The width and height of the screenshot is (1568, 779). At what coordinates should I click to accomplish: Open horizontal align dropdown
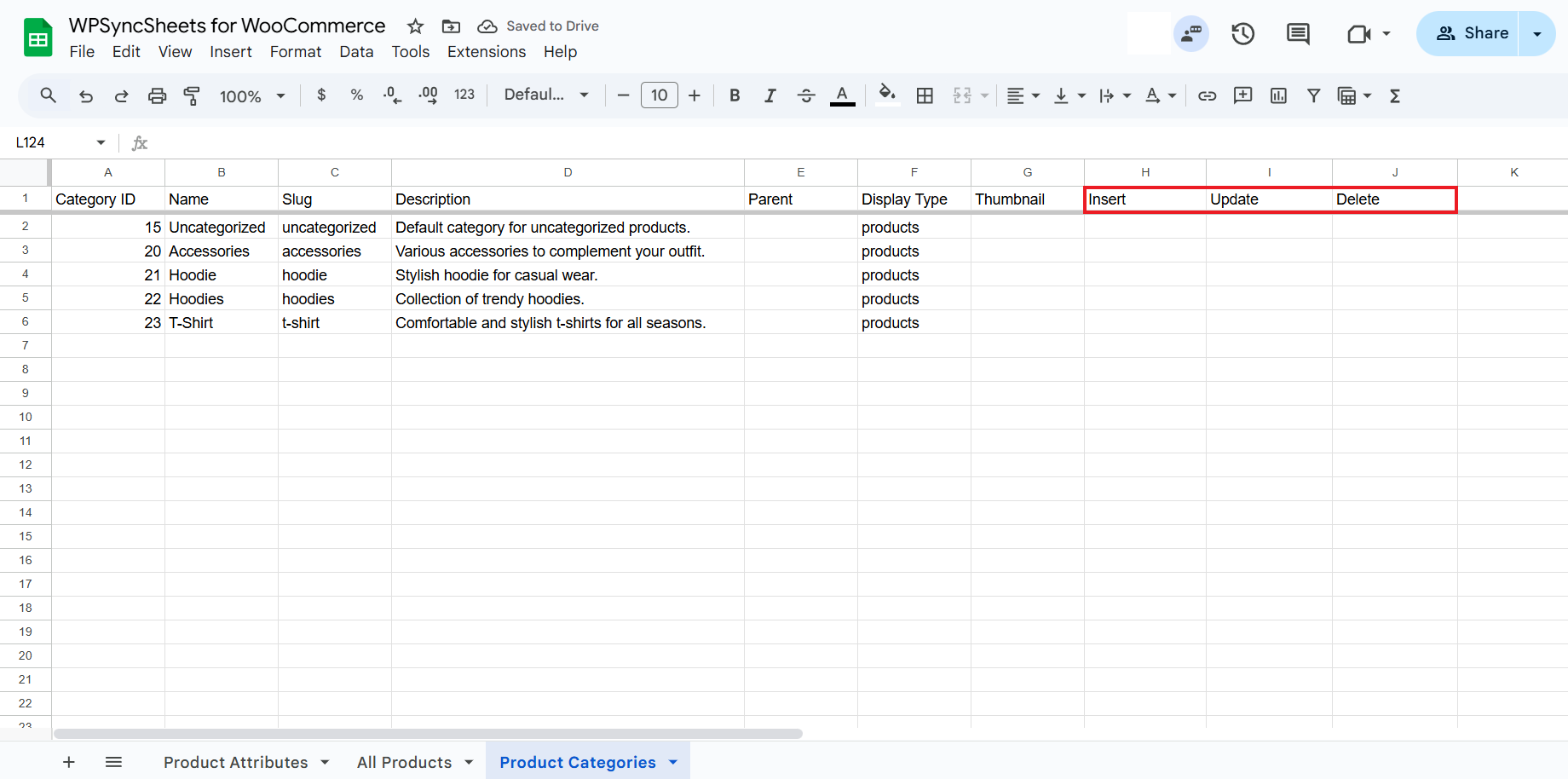pyautogui.click(x=1023, y=95)
